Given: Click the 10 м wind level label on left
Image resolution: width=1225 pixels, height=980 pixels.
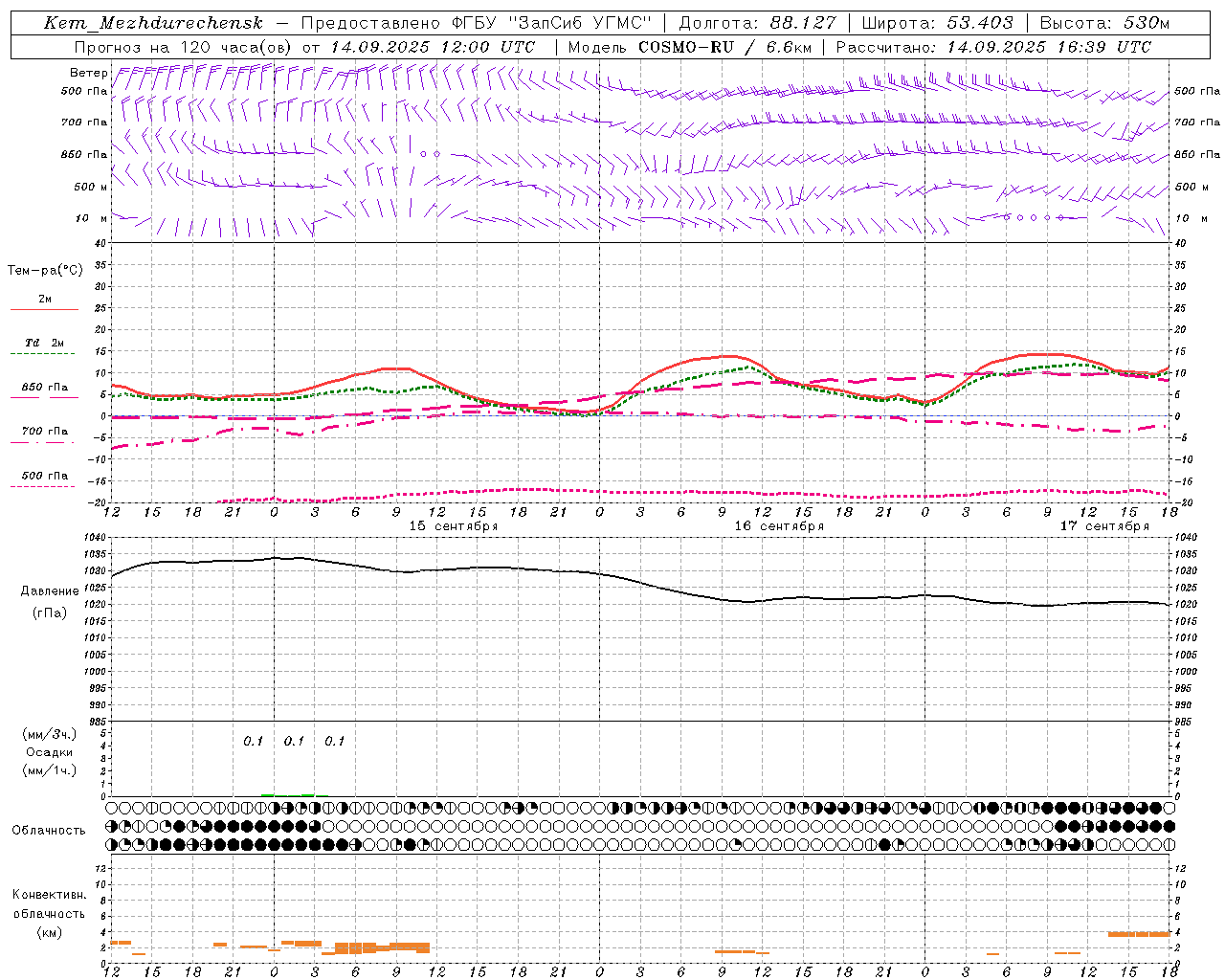Looking at the screenshot, I should pos(92,218).
